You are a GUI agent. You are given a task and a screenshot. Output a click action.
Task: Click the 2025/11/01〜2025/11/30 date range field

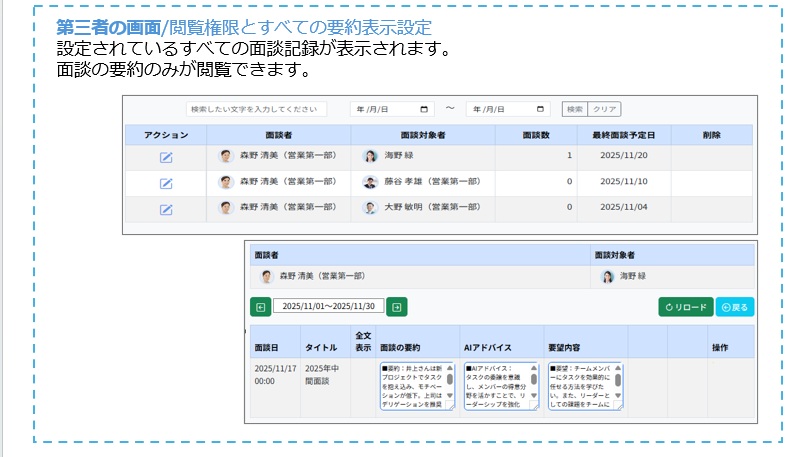328,307
